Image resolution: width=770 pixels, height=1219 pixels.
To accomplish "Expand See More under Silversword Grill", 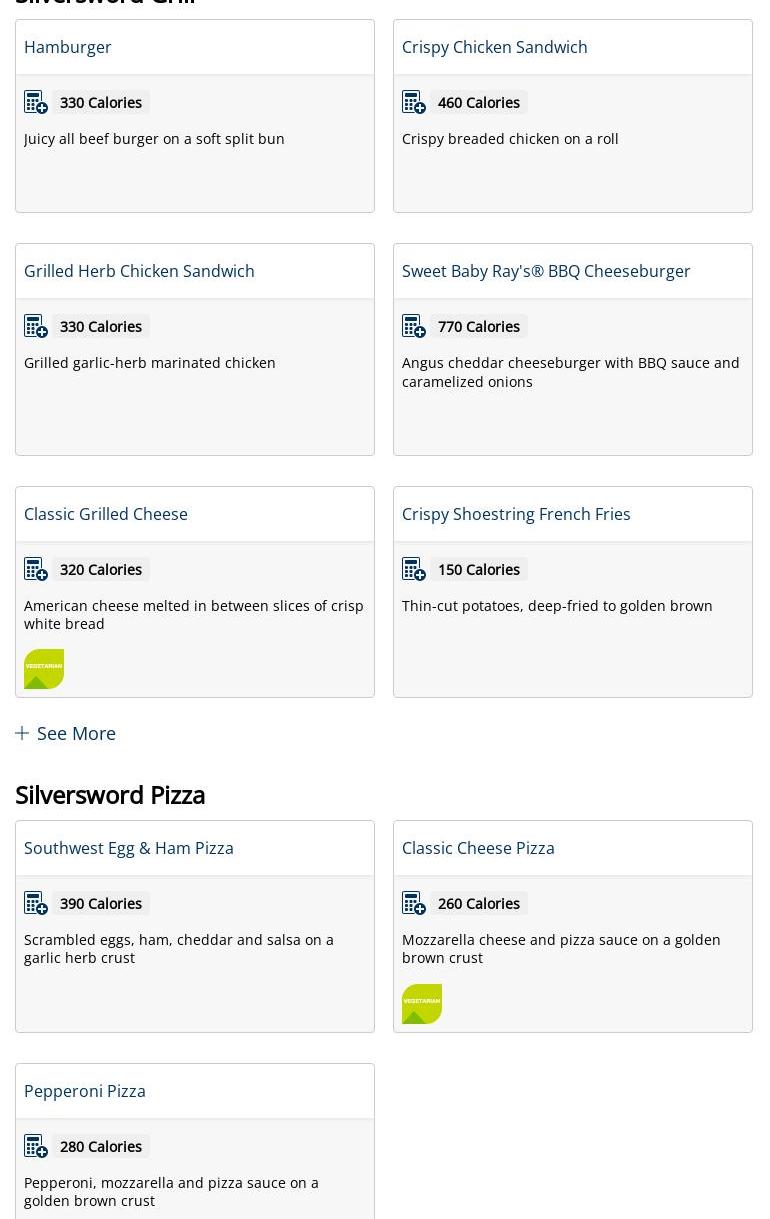I will click(66, 733).
